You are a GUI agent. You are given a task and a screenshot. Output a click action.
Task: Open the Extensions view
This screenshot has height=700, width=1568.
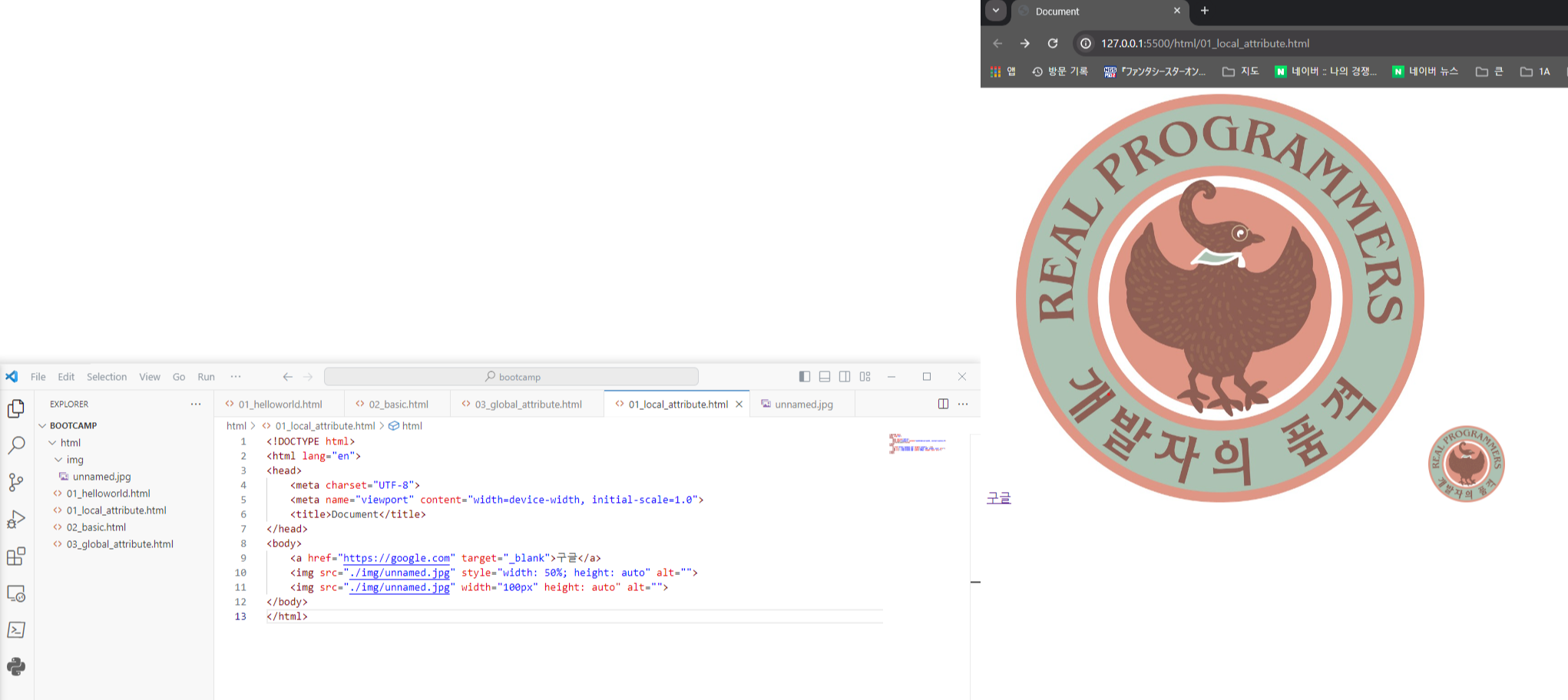(x=16, y=556)
